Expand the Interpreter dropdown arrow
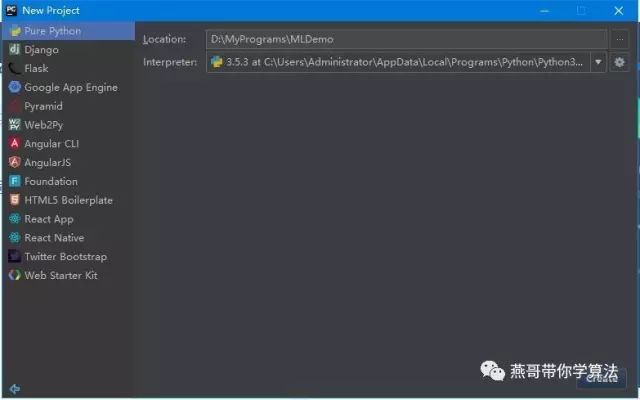The width and height of the screenshot is (640, 400). 598,62
